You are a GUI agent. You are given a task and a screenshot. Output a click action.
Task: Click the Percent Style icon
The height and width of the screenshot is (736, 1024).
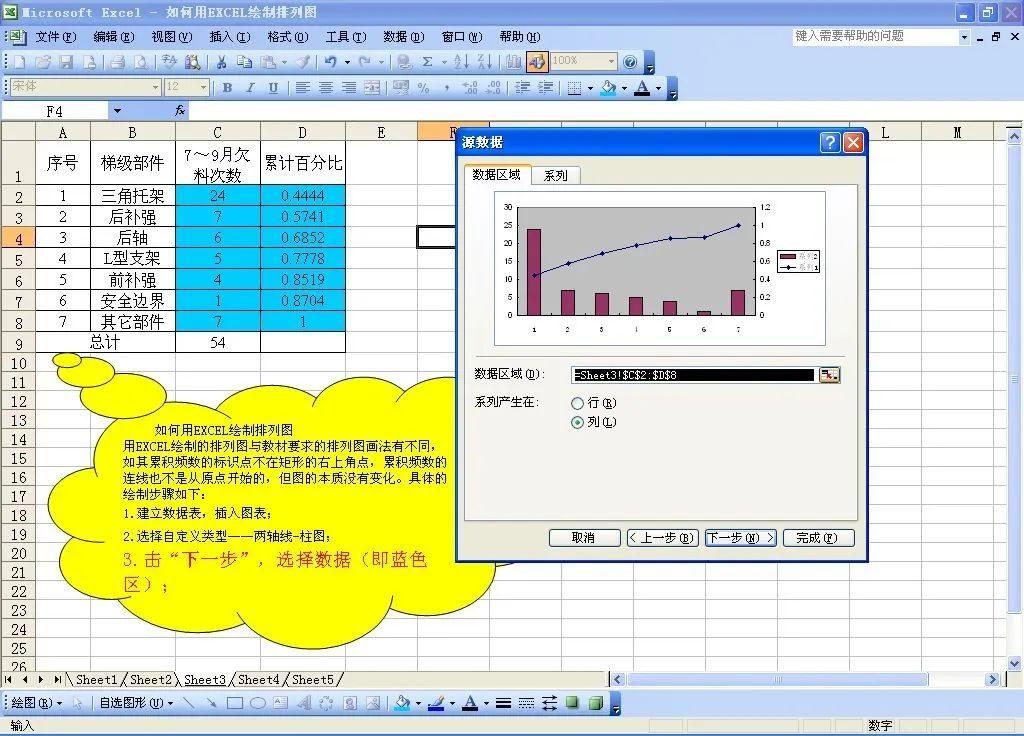coord(423,88)
